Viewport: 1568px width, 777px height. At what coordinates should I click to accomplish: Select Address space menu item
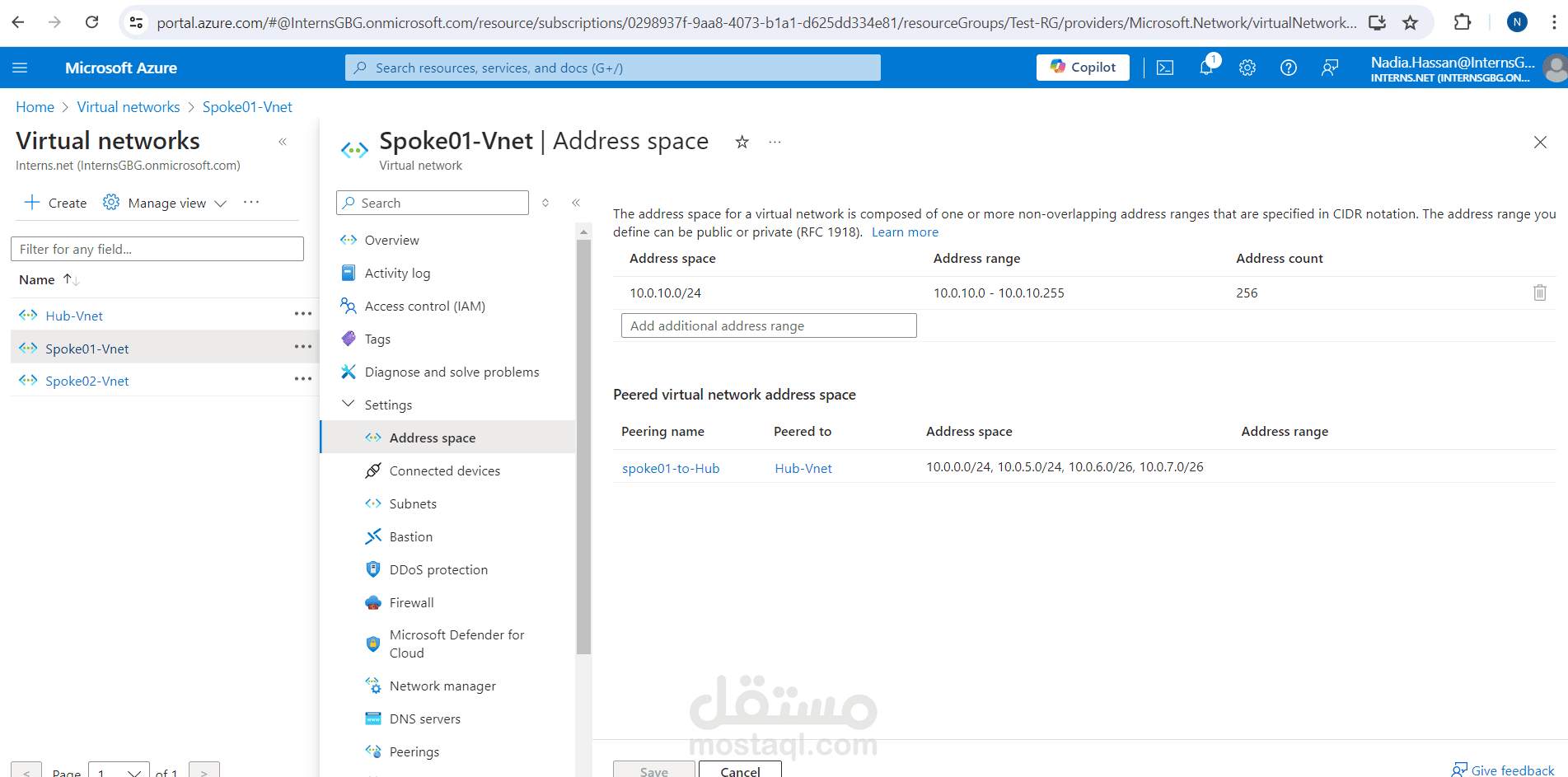pyautogui.click(x=447, y=438)
